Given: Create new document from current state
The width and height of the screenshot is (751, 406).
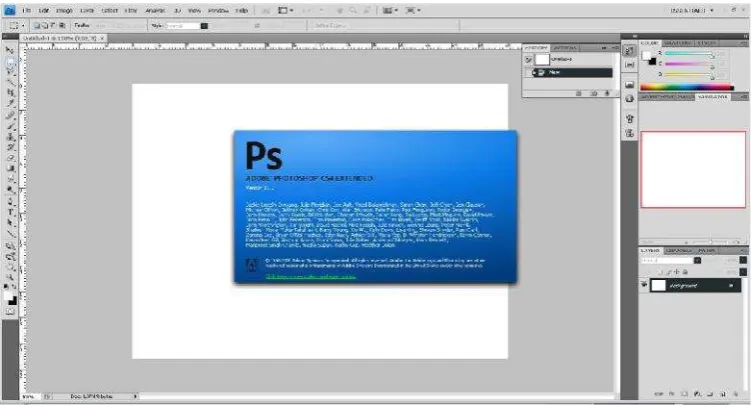Looking at the screenshot, I should 579,93.
